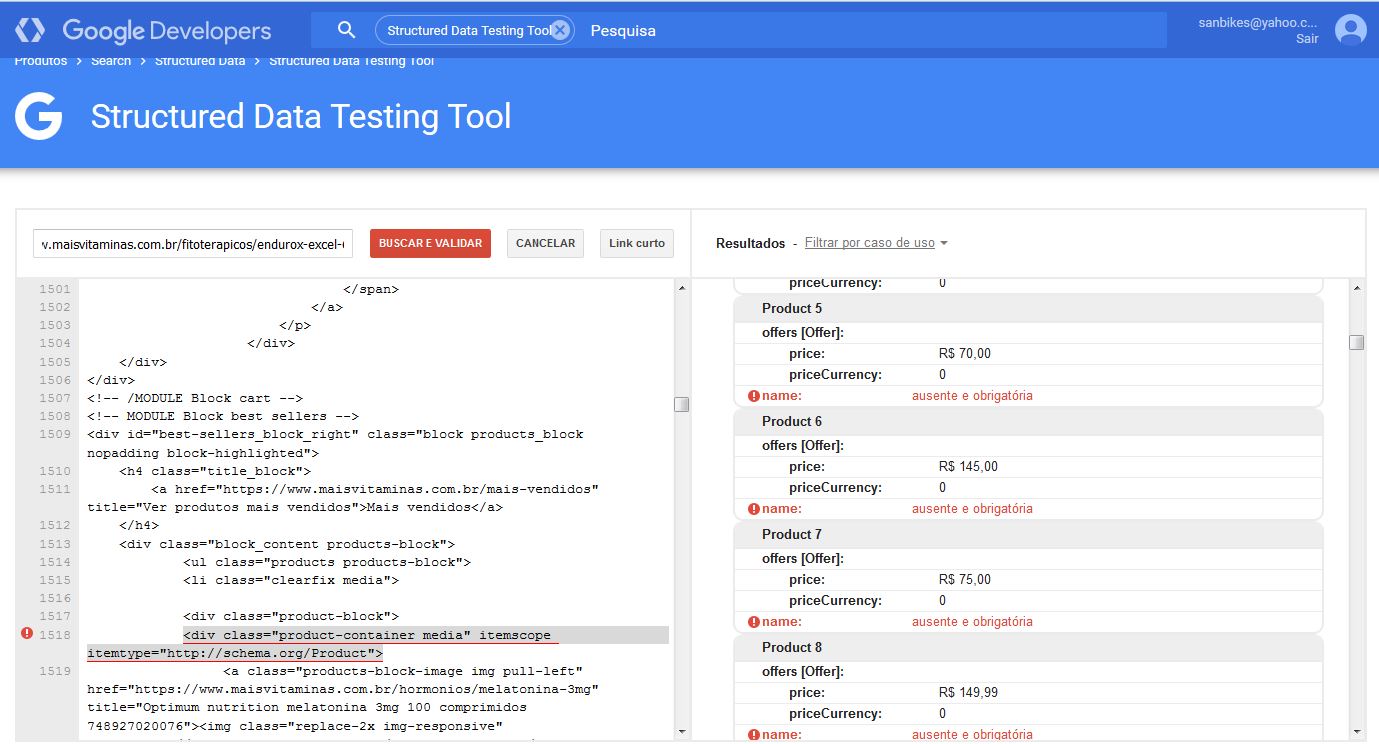
Task: Click the search magnifier icon
Action: pyautogui.click(x=346, y=30)
